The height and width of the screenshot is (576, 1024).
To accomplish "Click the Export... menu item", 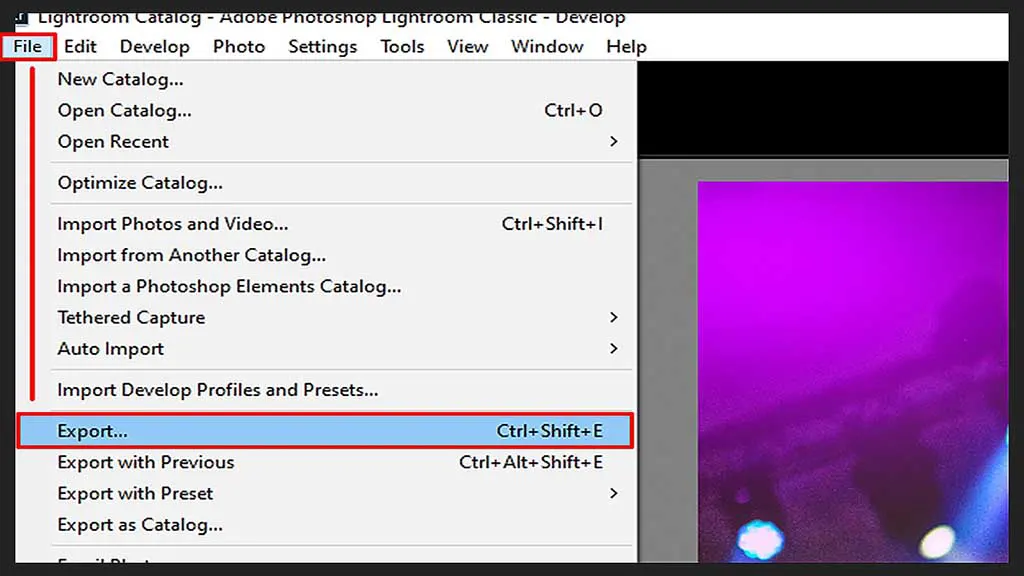I will click(x=325, y=431).
